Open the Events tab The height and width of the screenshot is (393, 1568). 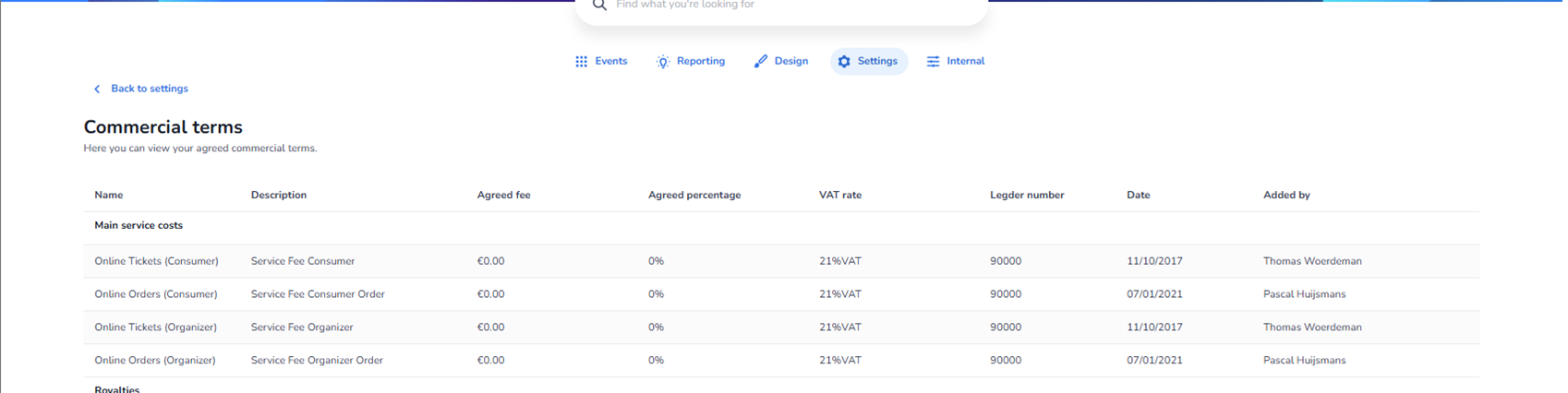point(610,62)
